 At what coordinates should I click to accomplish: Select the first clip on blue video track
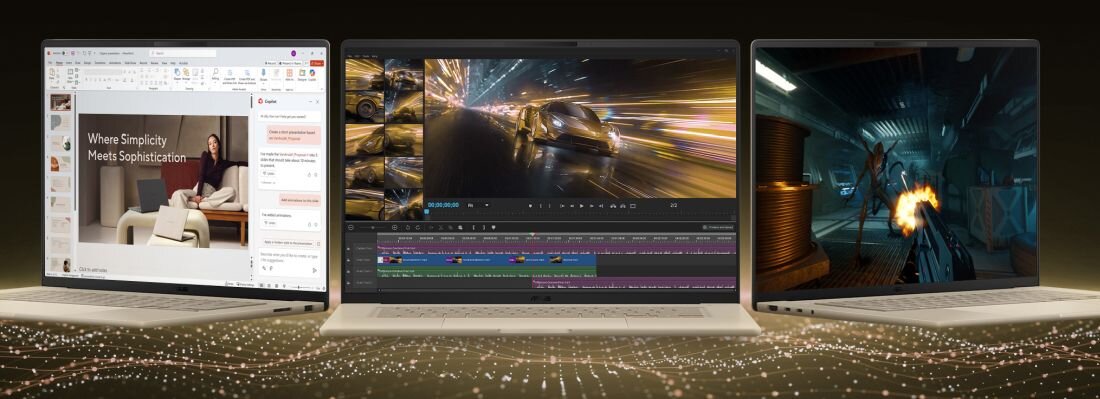click(x=411, y=260)
